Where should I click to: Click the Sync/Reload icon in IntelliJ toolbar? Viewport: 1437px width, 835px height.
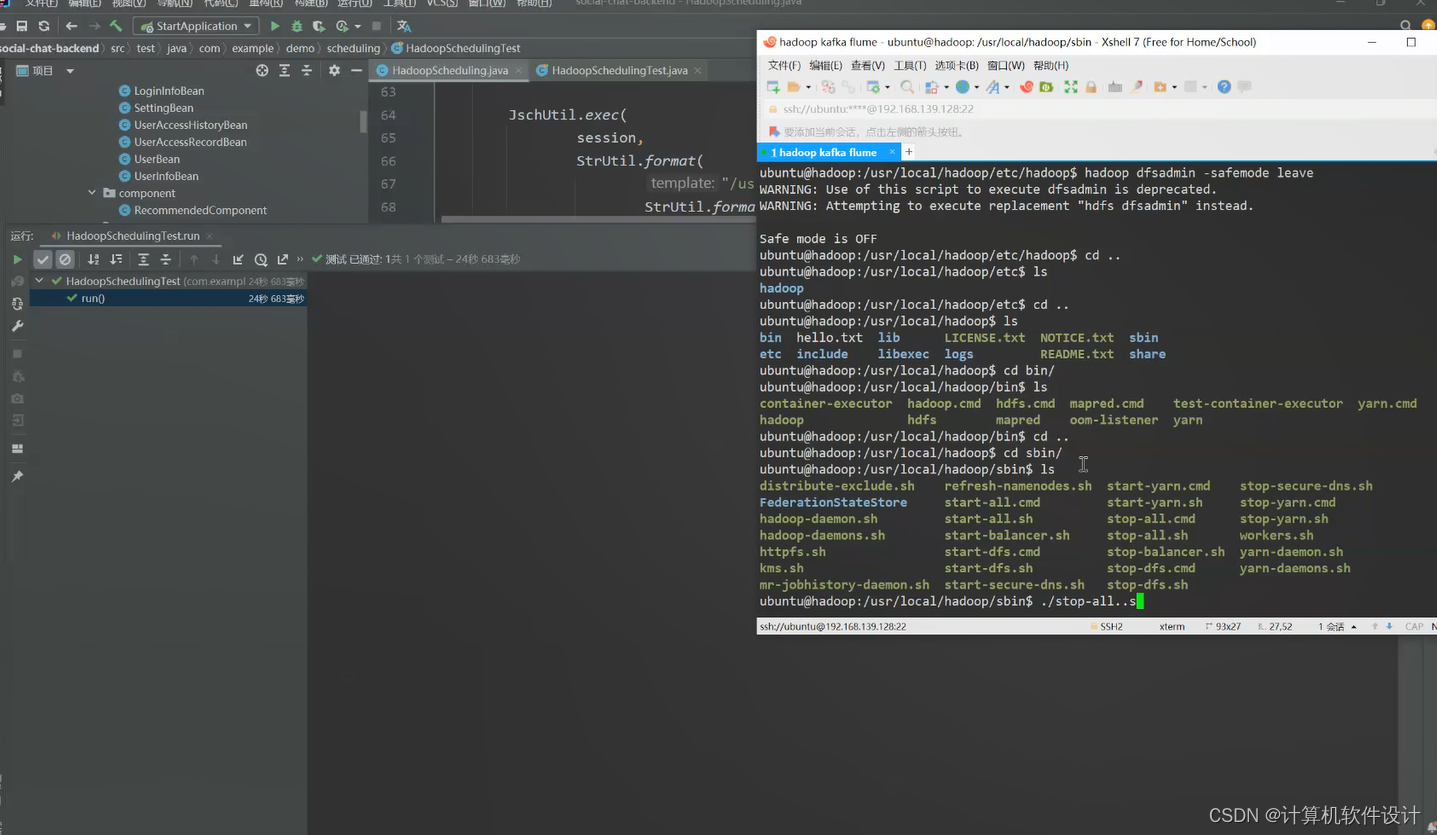44,26
